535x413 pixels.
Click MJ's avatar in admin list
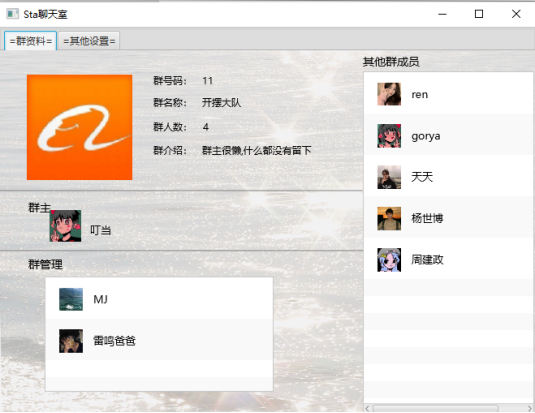pos(71,299)
